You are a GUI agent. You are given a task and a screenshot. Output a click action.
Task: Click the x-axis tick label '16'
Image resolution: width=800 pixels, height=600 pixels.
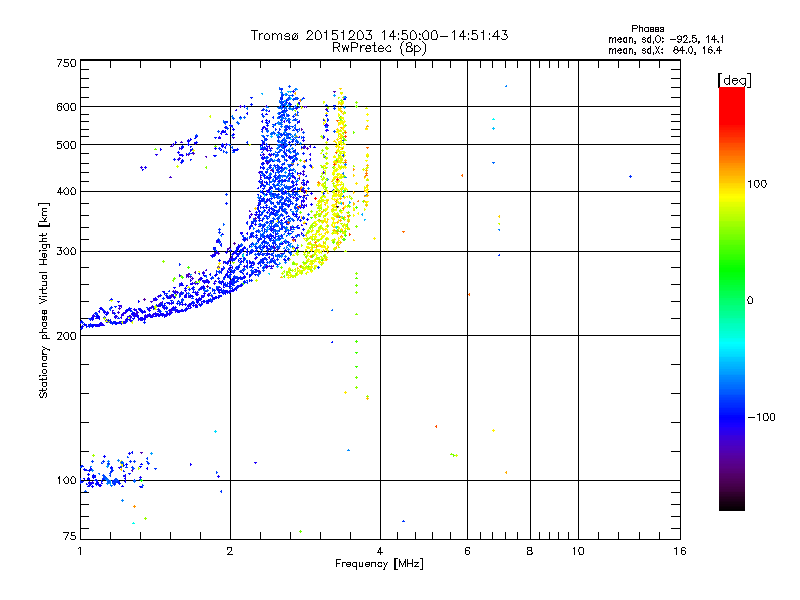coord(680,551)
